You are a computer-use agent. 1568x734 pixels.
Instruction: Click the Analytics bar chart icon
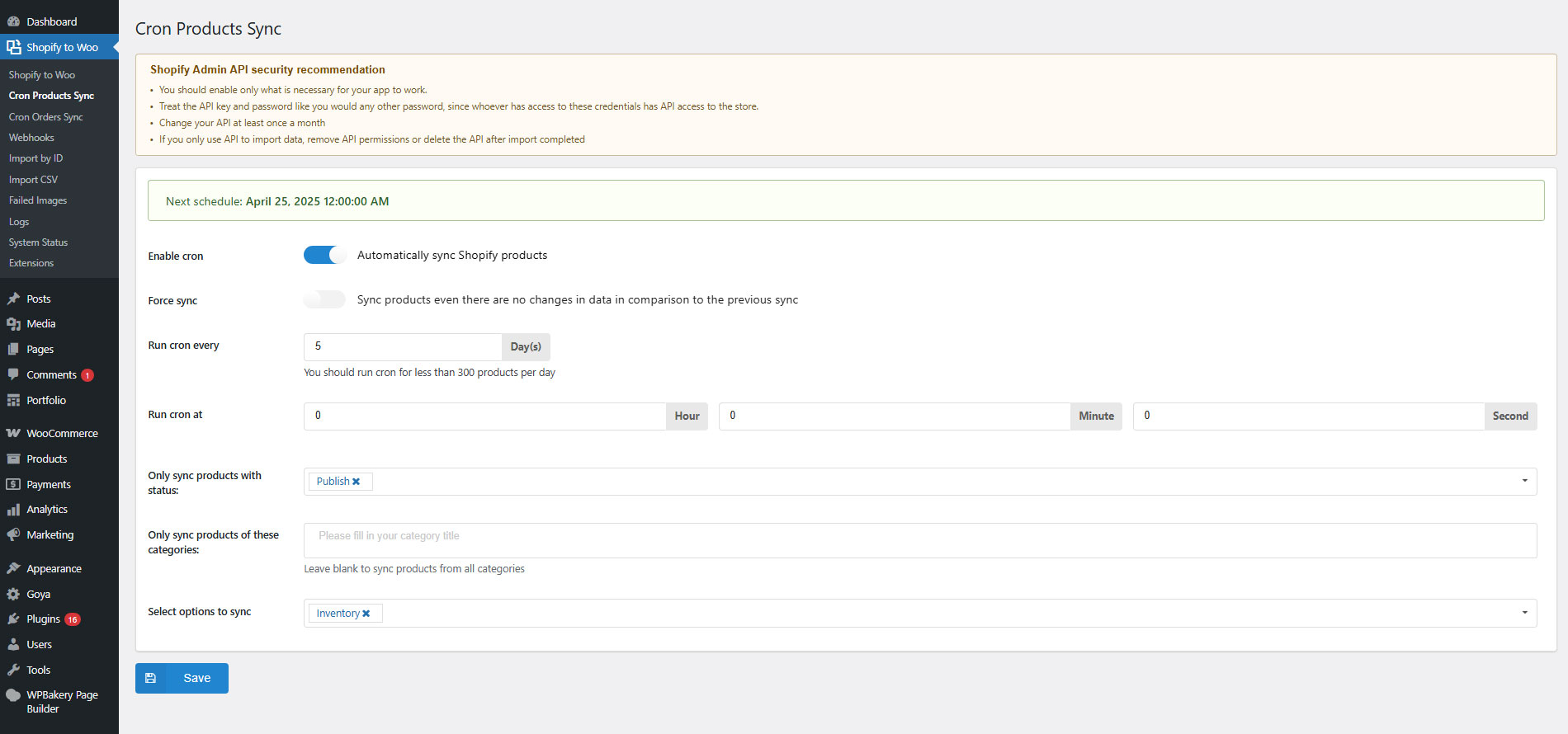pos(13,510)
